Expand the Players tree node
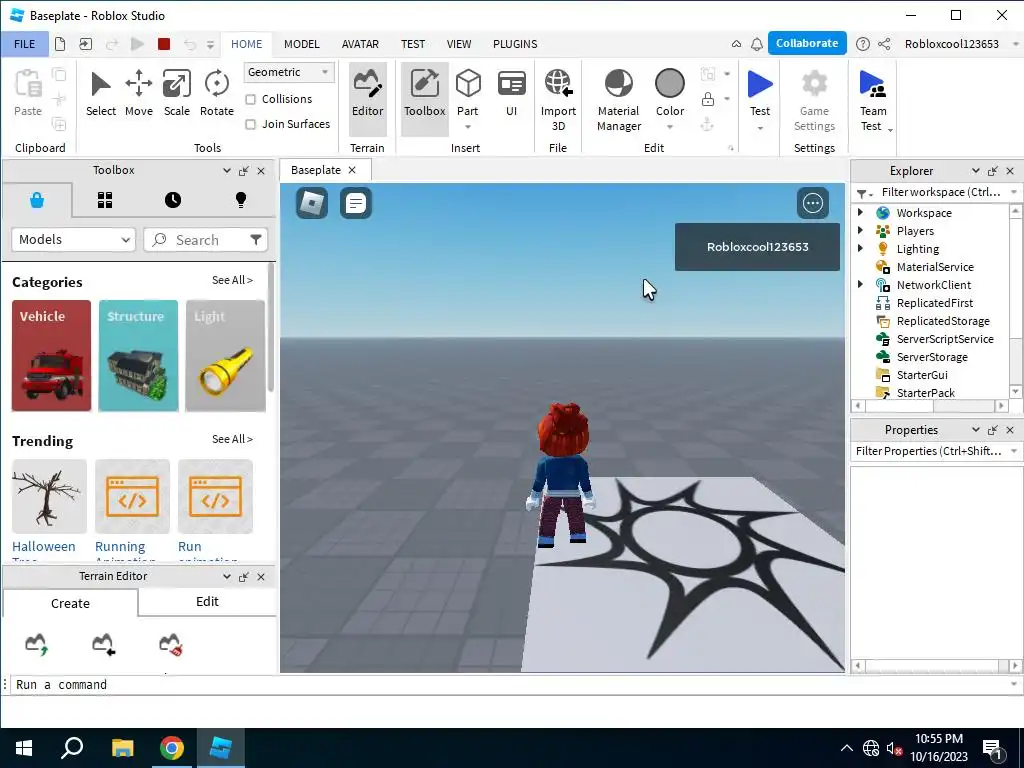This screenshot has height=768, width=1024. (860, 230)
